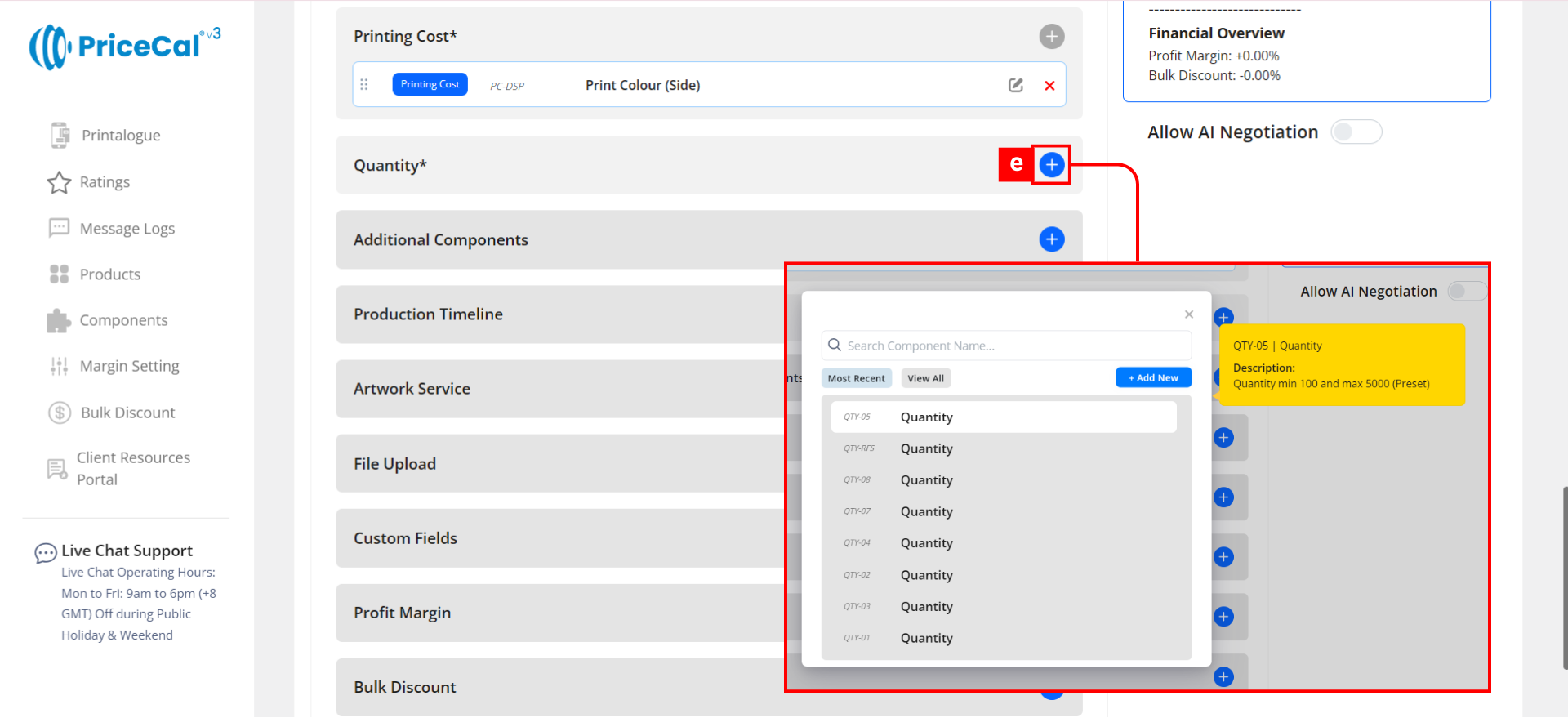Click the Search Component Name field
The height and width of the screenshot is (718, 1568).
tap(1013, 346)
